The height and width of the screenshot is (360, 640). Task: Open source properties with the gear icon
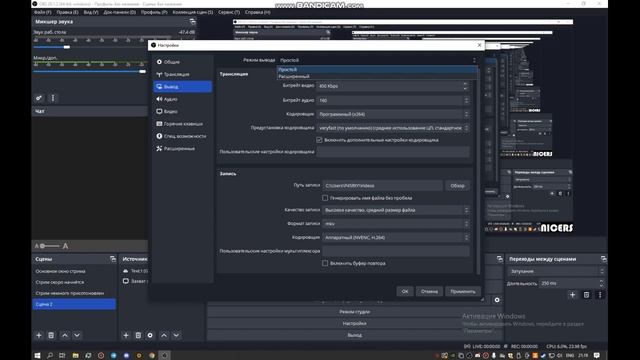pyautogui.click(x=150, y=335)
